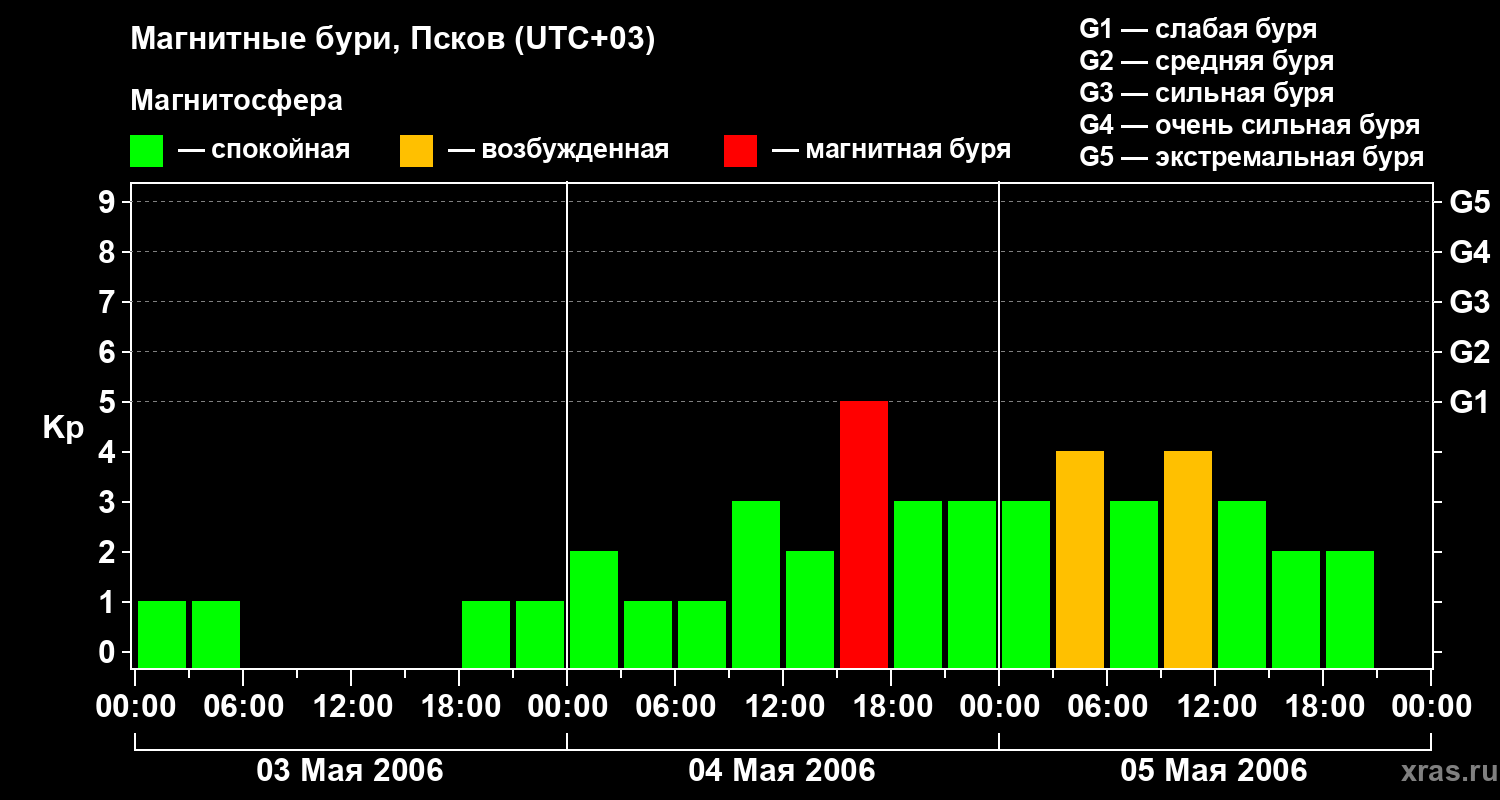Click the red Kp 5 storm bar on 04 Мая

tap(864, 534)
